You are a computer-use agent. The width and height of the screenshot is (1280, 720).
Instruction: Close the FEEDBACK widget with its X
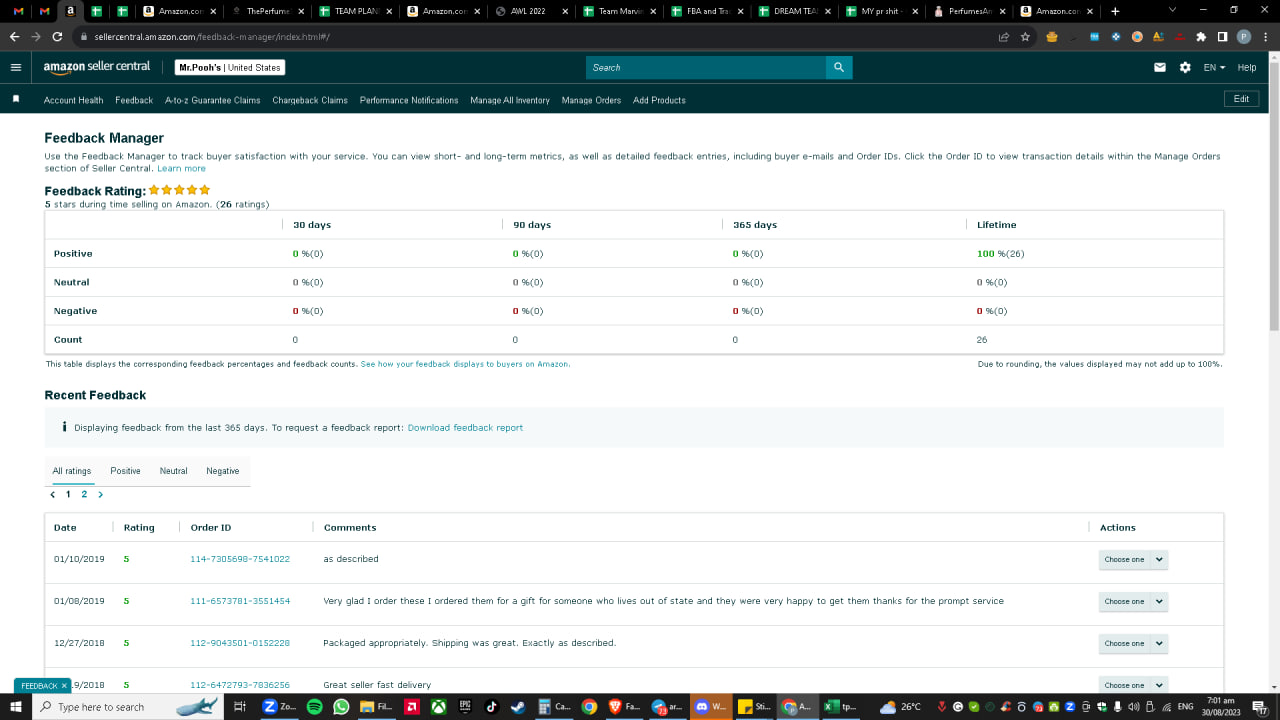(x=64, y=686)
